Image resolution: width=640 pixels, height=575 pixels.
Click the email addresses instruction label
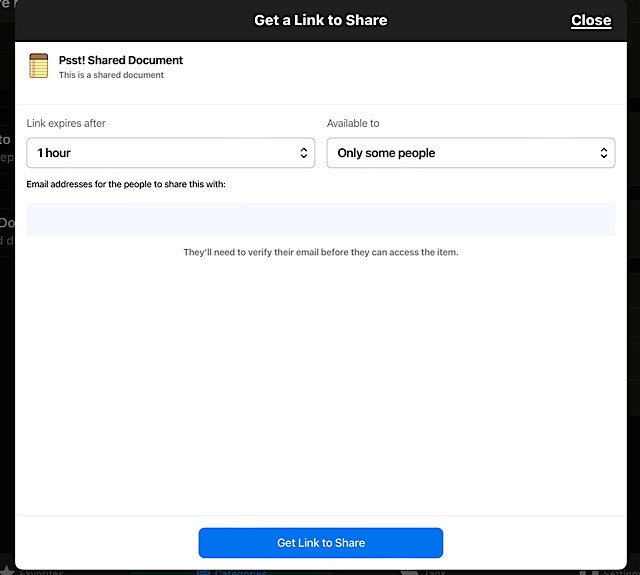click(x=126, y=184)
